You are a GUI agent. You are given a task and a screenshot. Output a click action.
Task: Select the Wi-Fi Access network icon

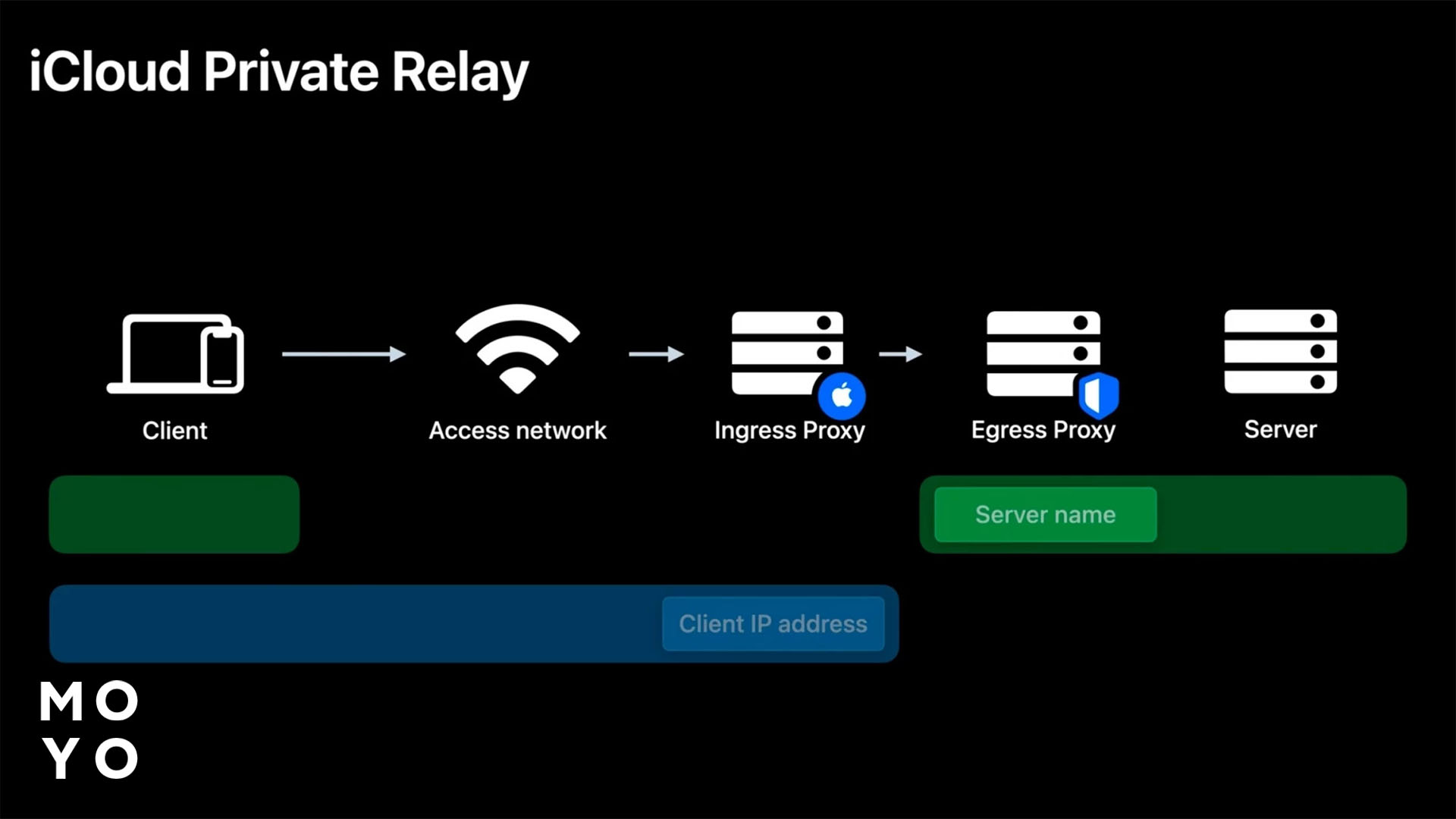pyautogui.click(x=517, y=349)
